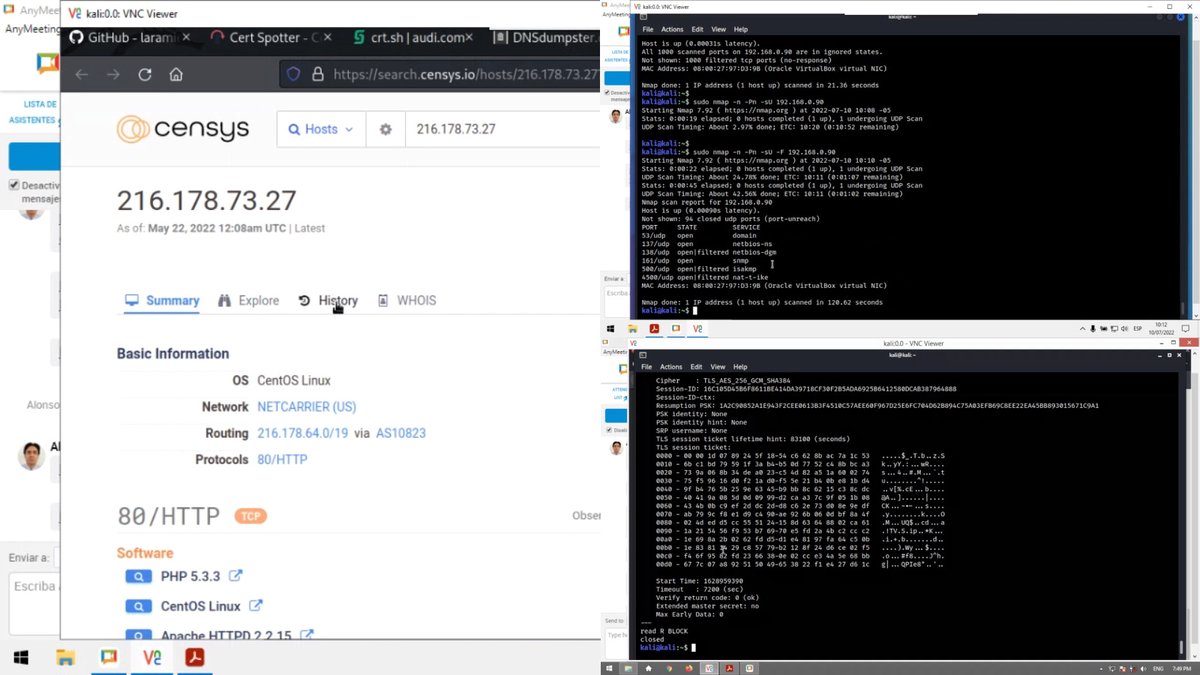Open Actions menu in top-right terminal
The height and width of the screenshot is (675, 1200).
672,29
